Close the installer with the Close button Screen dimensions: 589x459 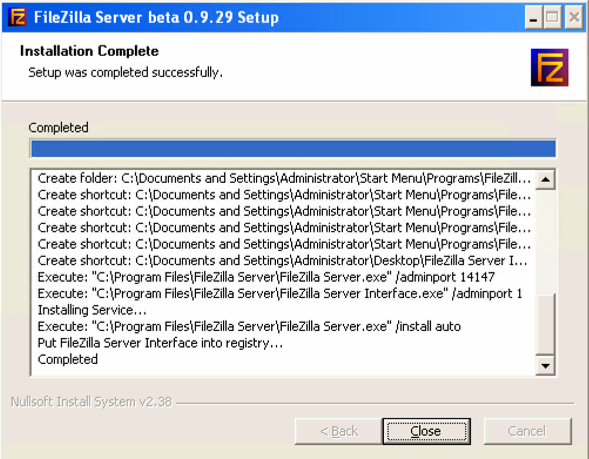[426, 431]
